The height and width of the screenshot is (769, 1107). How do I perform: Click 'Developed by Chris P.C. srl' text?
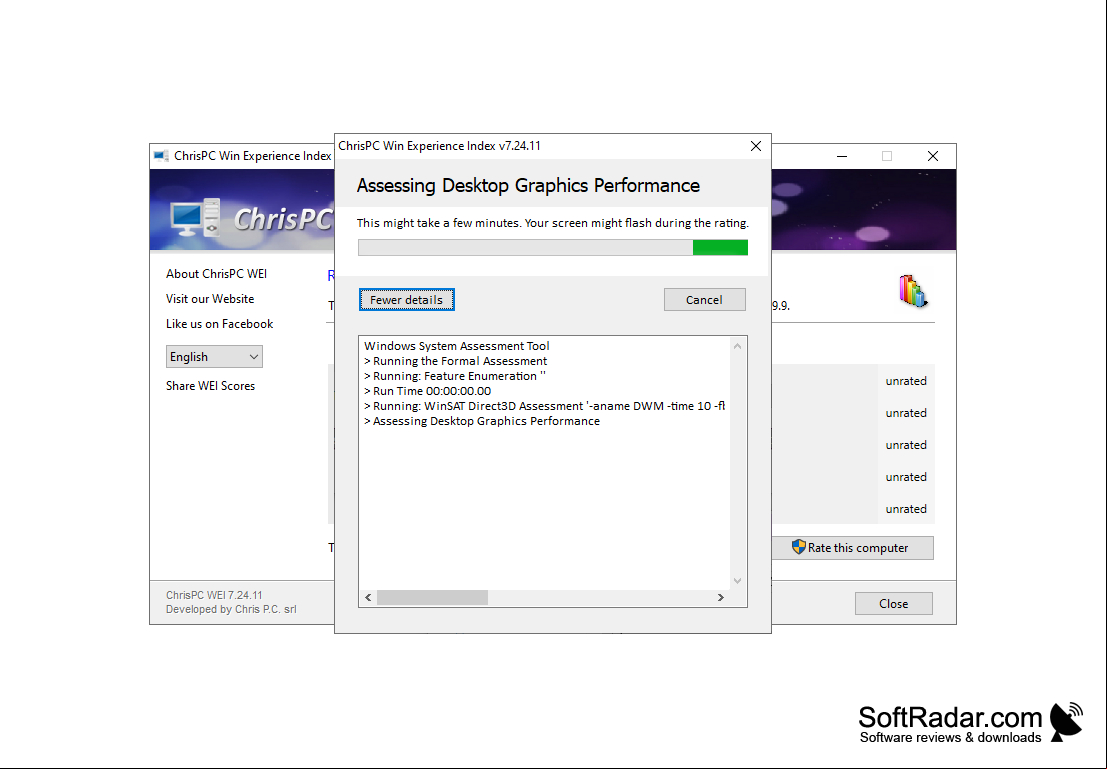231,609
